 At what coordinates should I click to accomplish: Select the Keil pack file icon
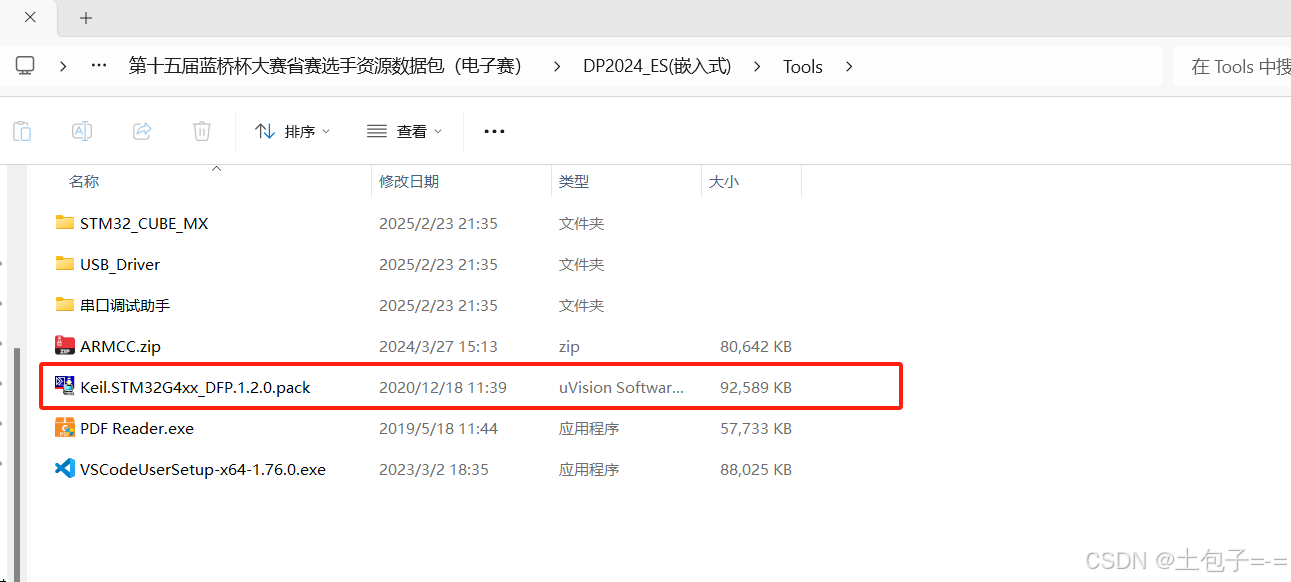(65, 387)
